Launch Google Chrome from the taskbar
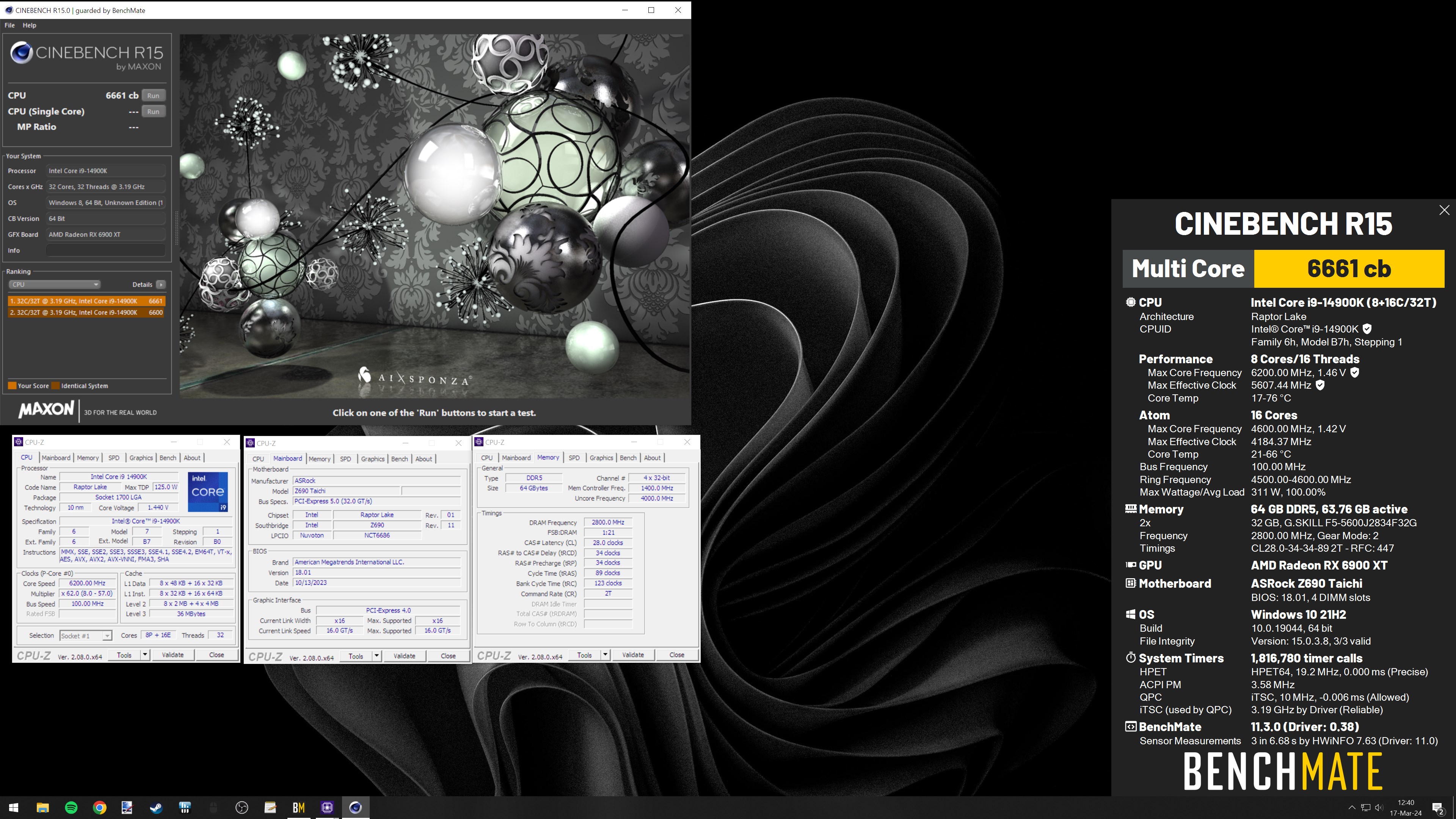The image size is (1456, 819). click(x=99, y=808)
